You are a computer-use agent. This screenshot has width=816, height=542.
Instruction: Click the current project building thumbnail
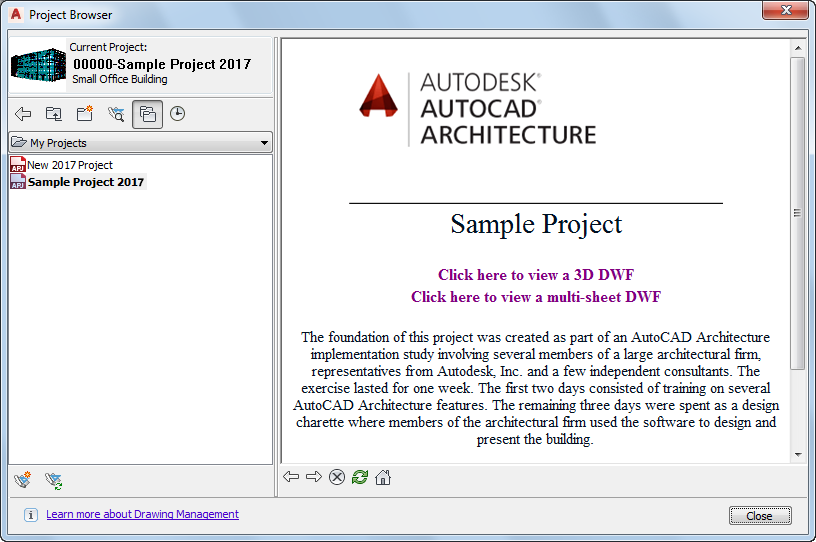point(38,65)
